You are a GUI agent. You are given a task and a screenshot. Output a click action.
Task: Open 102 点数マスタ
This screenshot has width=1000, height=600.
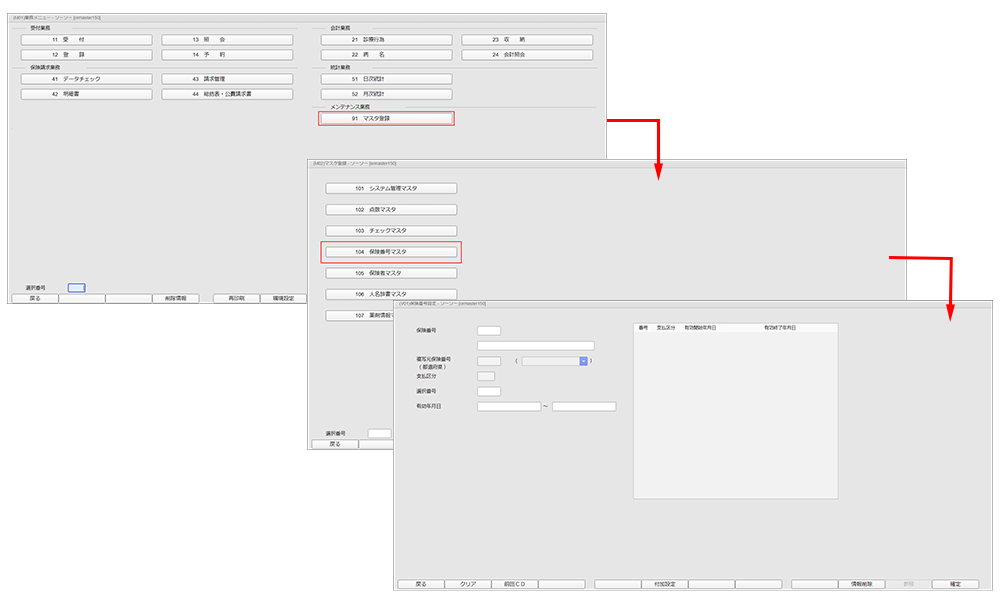[391, 210]
